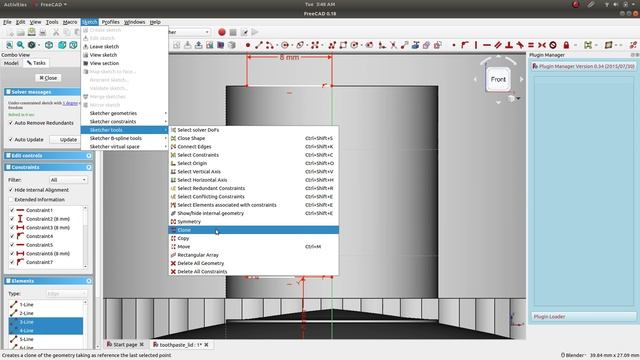
Task: Uncheck the Constraint4 checkbox
Action: [12, 236]
